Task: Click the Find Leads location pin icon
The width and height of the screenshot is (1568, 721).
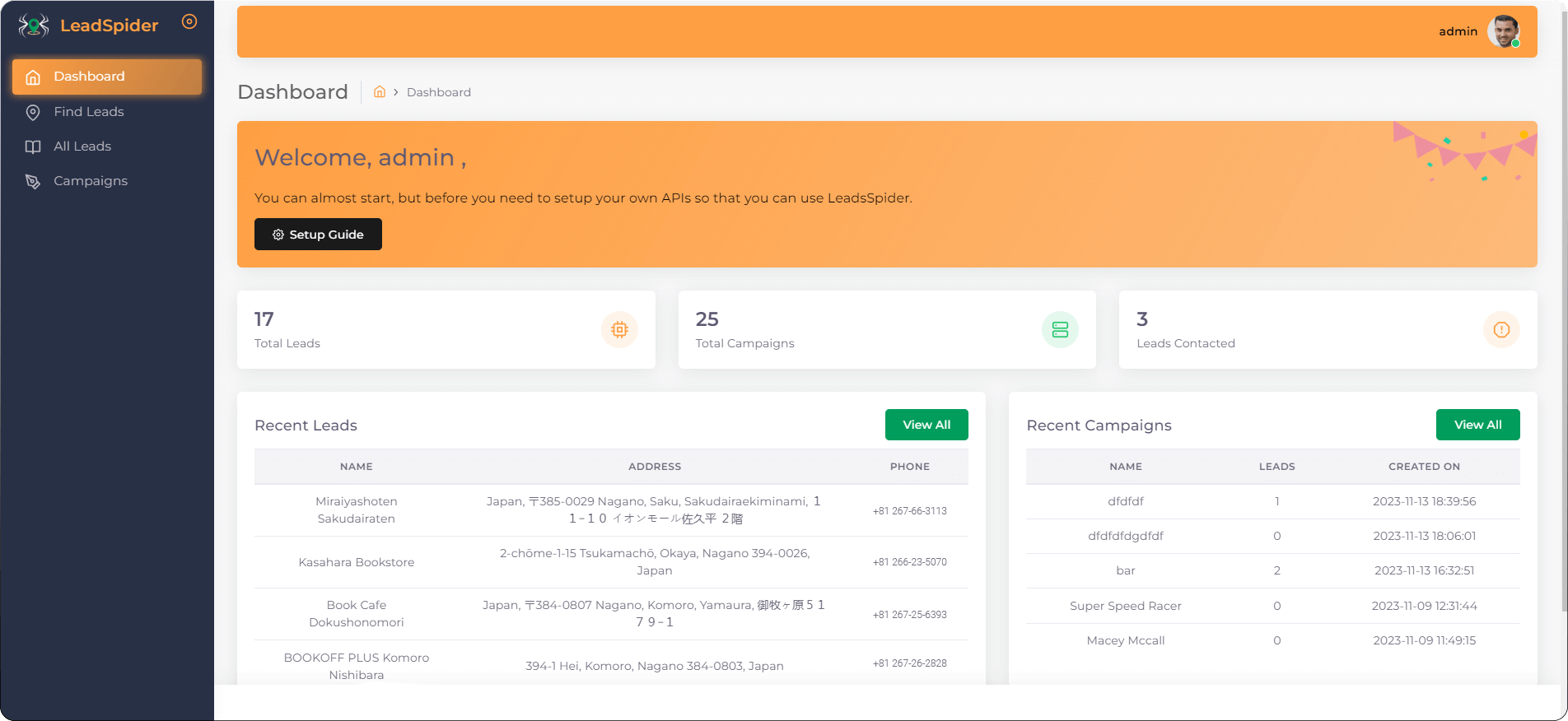Action: 33,112
